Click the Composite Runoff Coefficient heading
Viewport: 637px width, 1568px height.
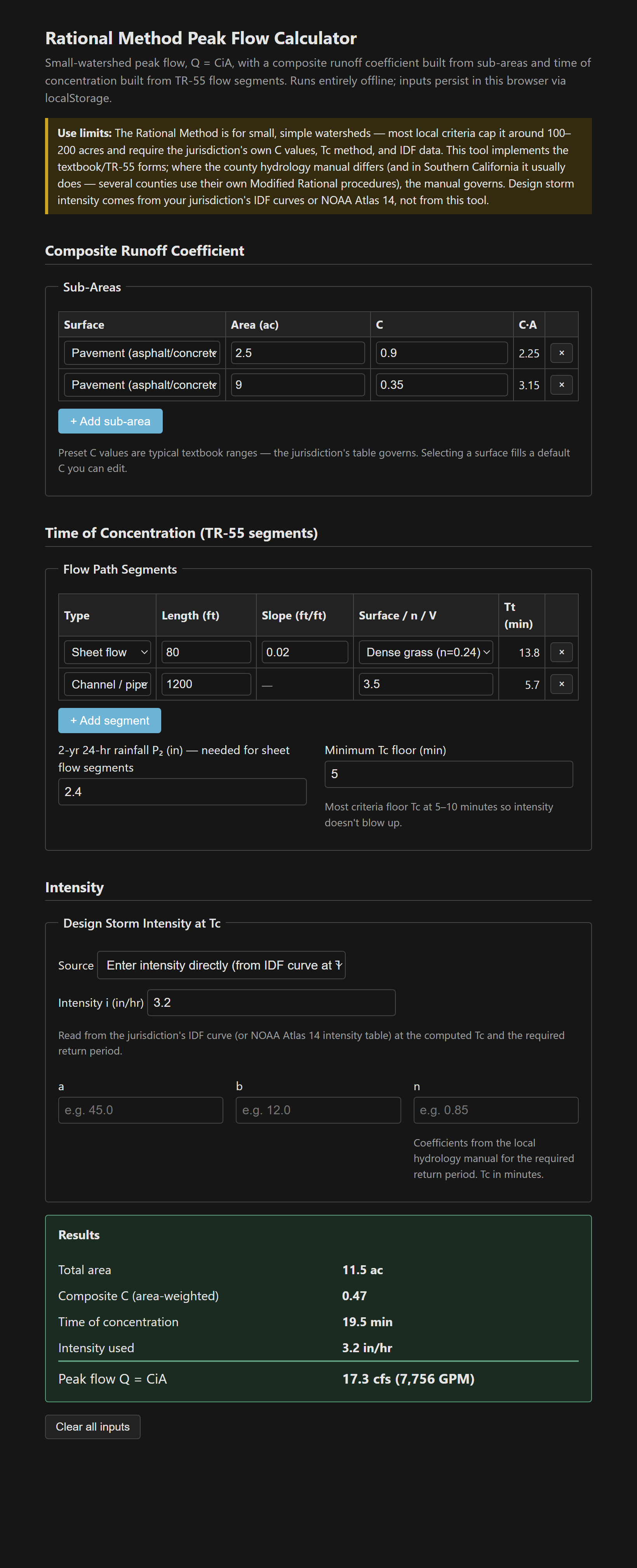(x=144, y=251)
